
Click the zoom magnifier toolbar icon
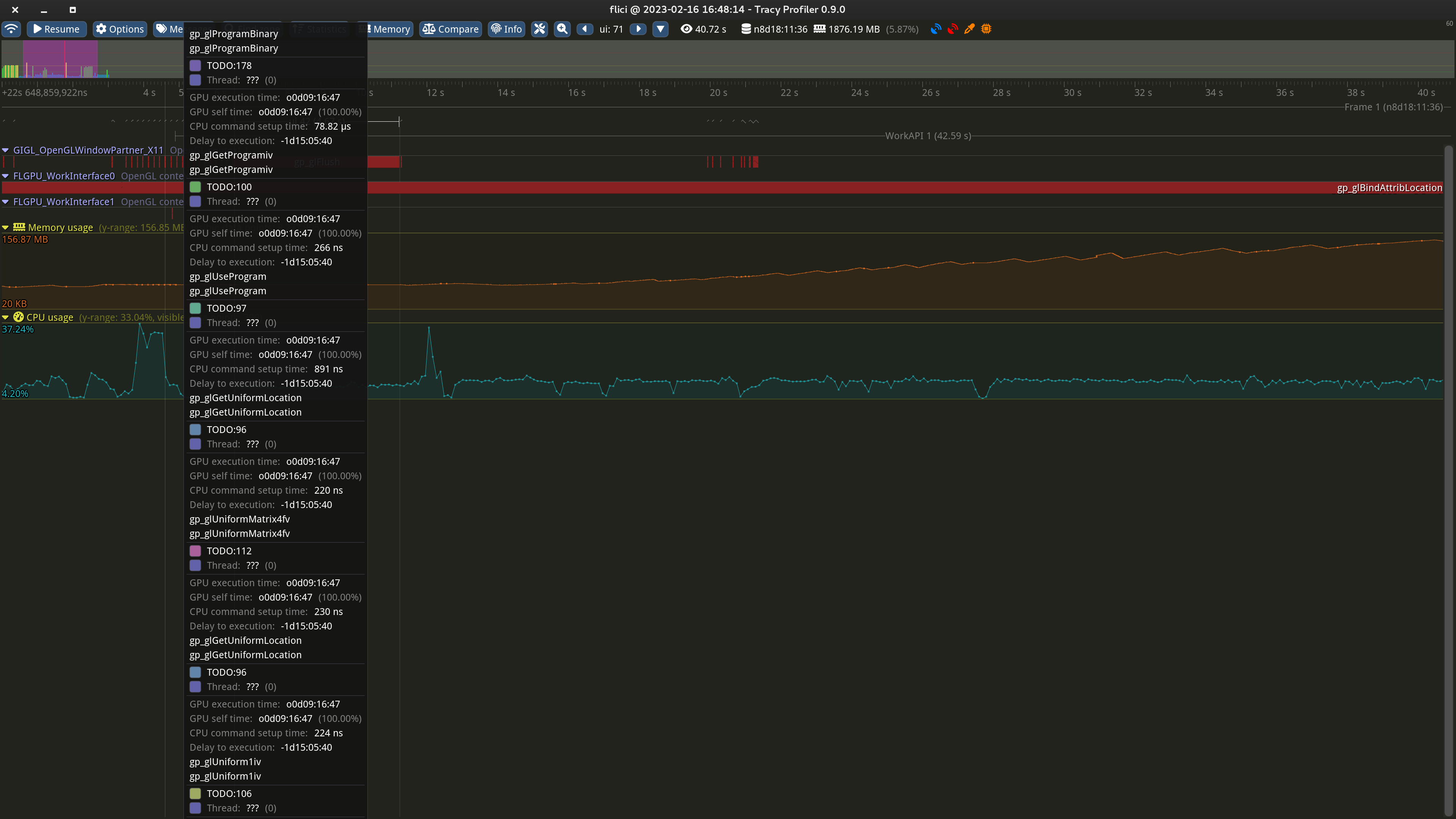point(562,29)
